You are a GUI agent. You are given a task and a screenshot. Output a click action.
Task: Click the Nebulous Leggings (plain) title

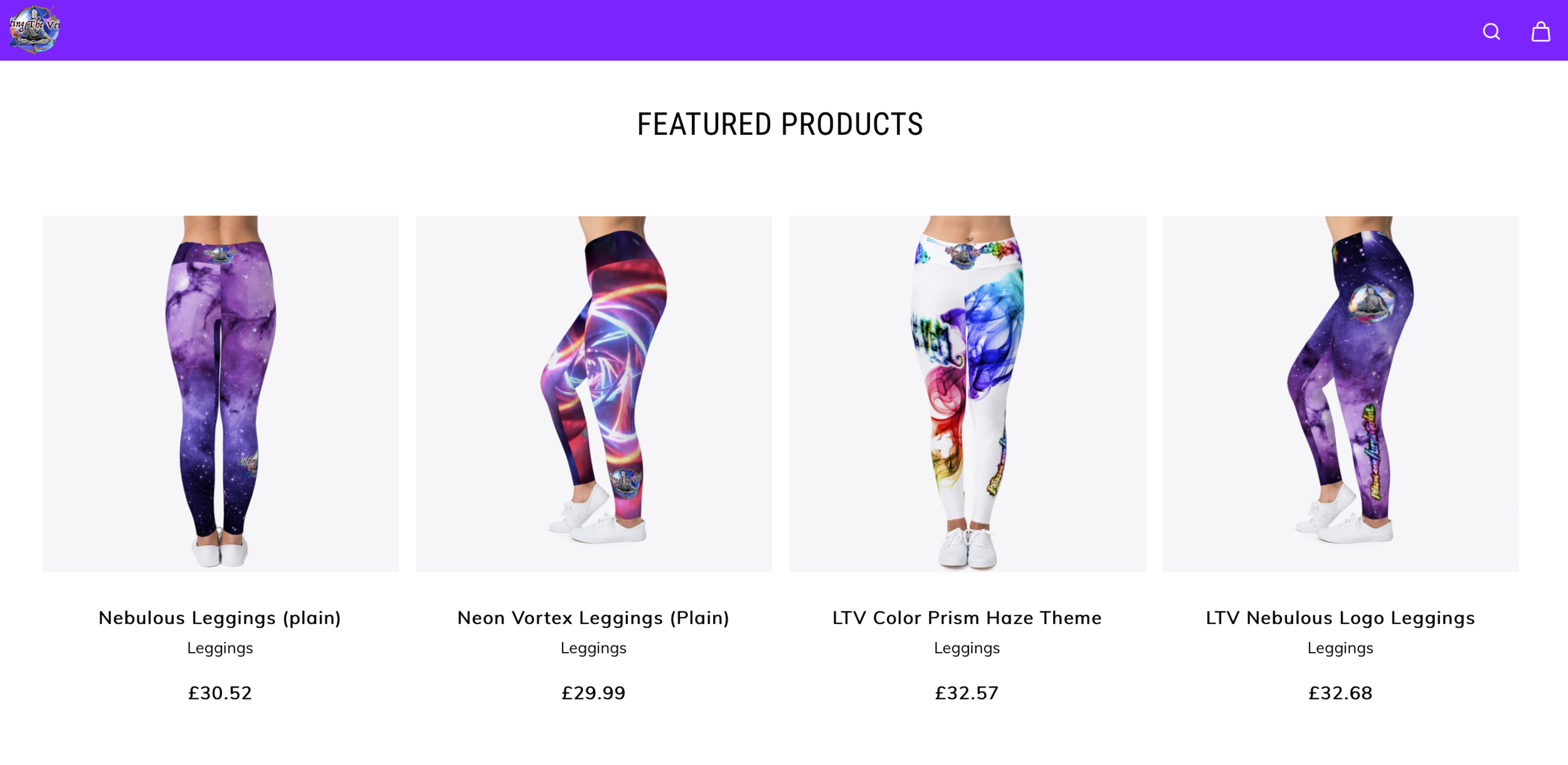(220, 618)
